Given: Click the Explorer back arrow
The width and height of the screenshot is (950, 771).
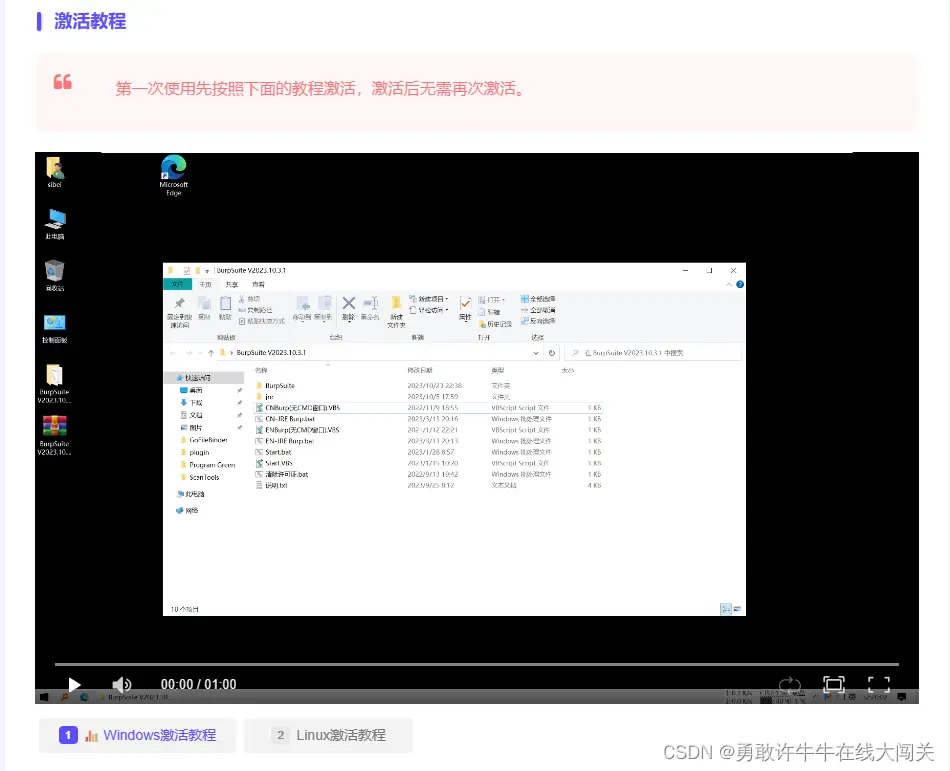Looking at the screenshot, I should pos(173,352).
